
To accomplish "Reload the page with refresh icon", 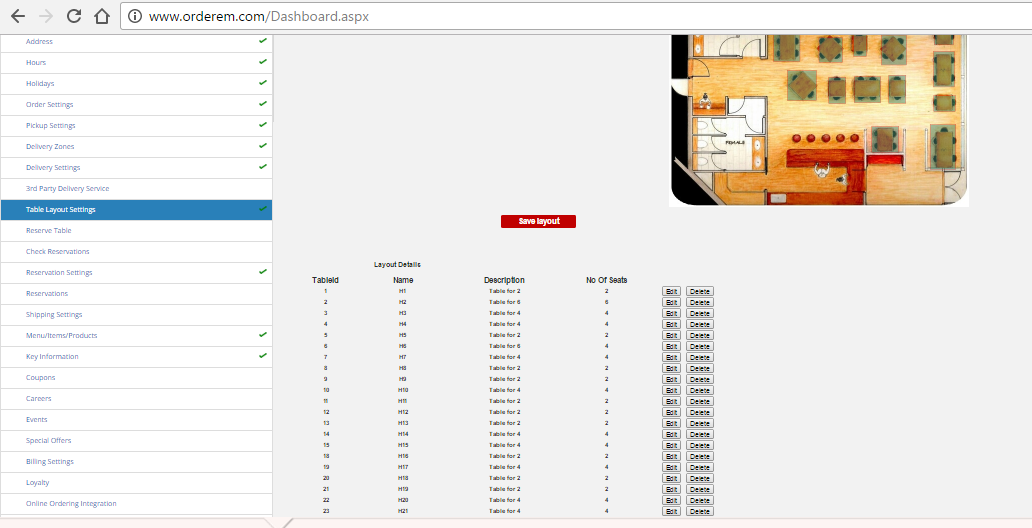I will (x=73, y=16).
